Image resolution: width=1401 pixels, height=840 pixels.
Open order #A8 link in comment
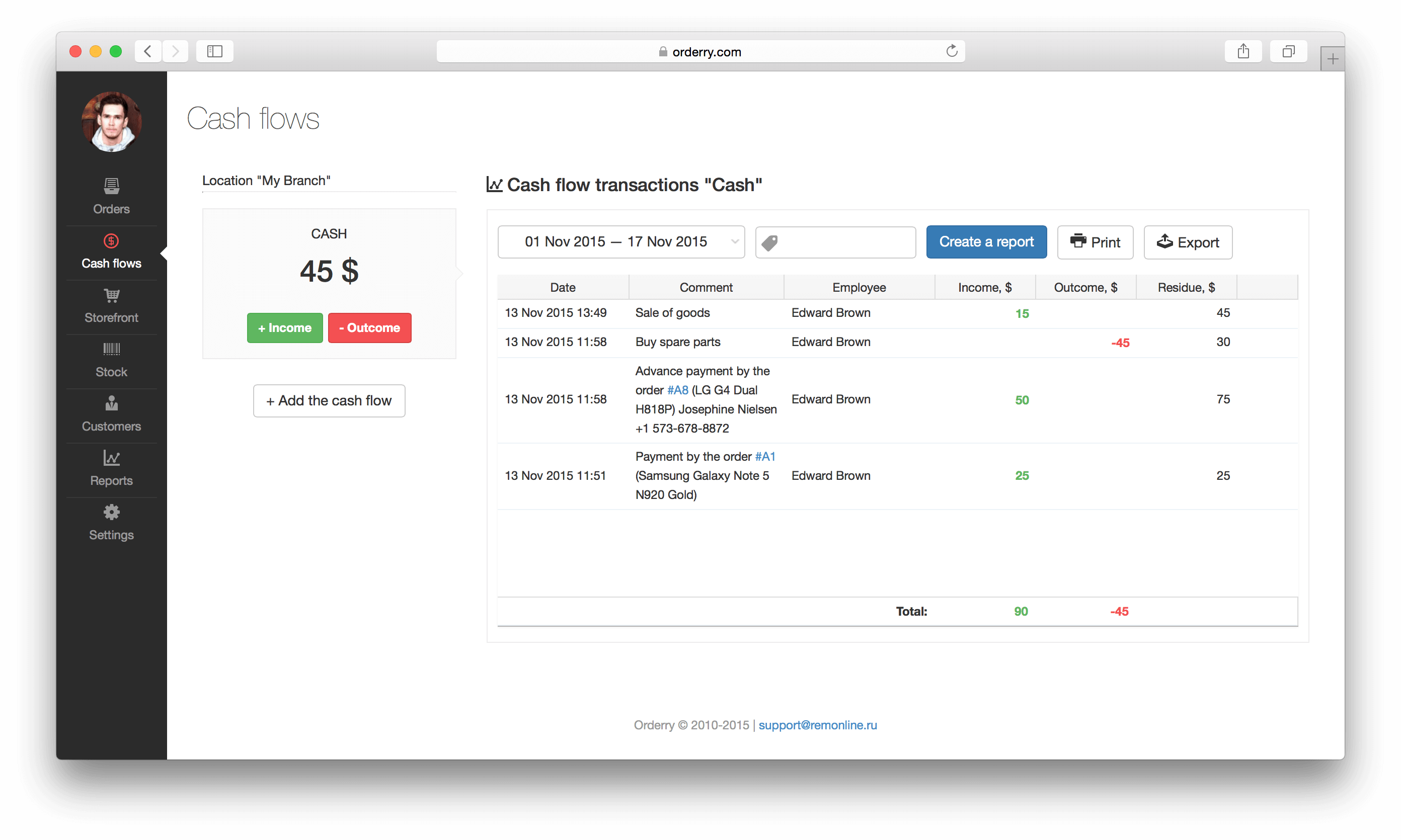pos(677,390)
